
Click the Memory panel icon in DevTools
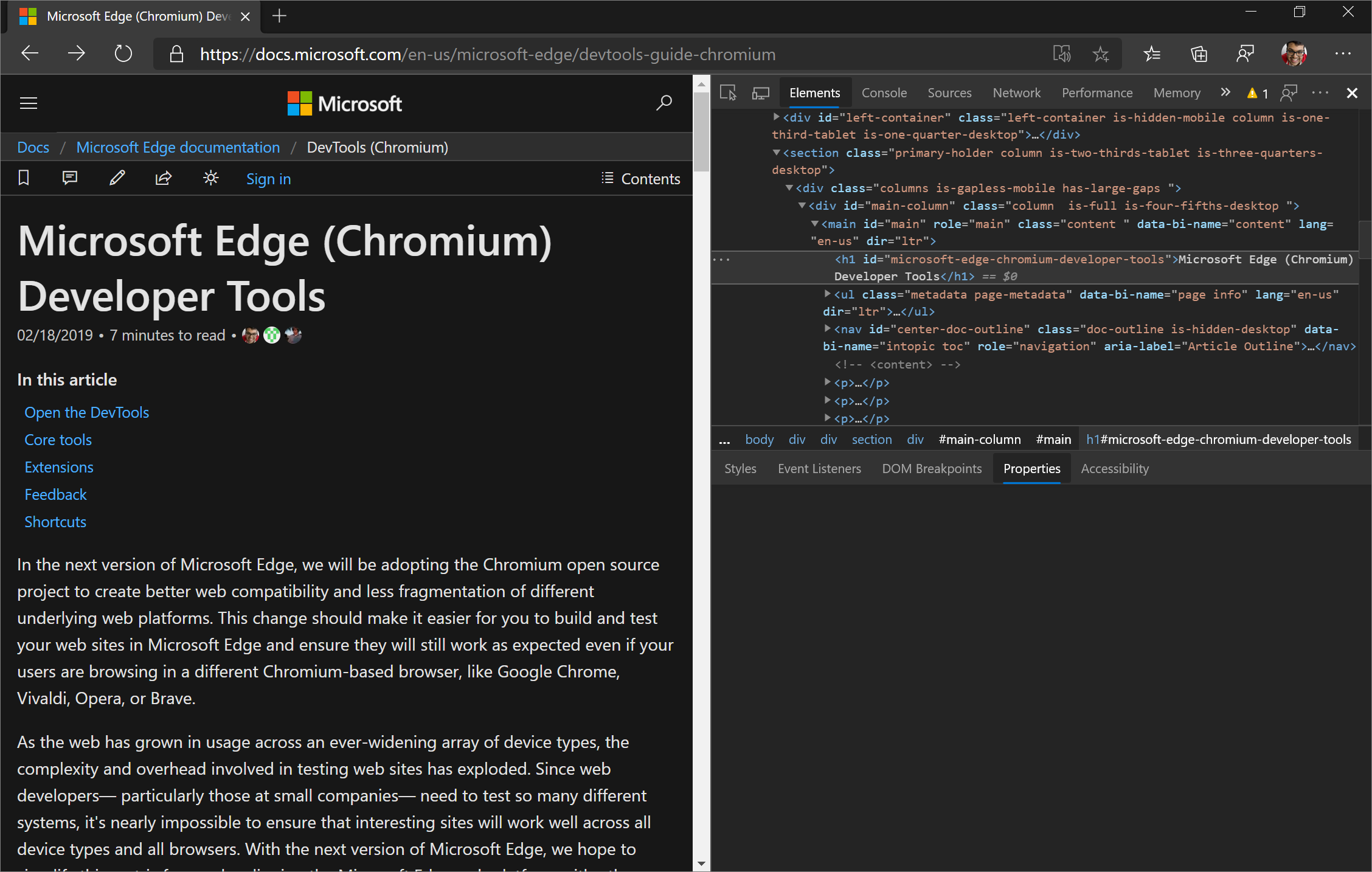point(1175,93)
